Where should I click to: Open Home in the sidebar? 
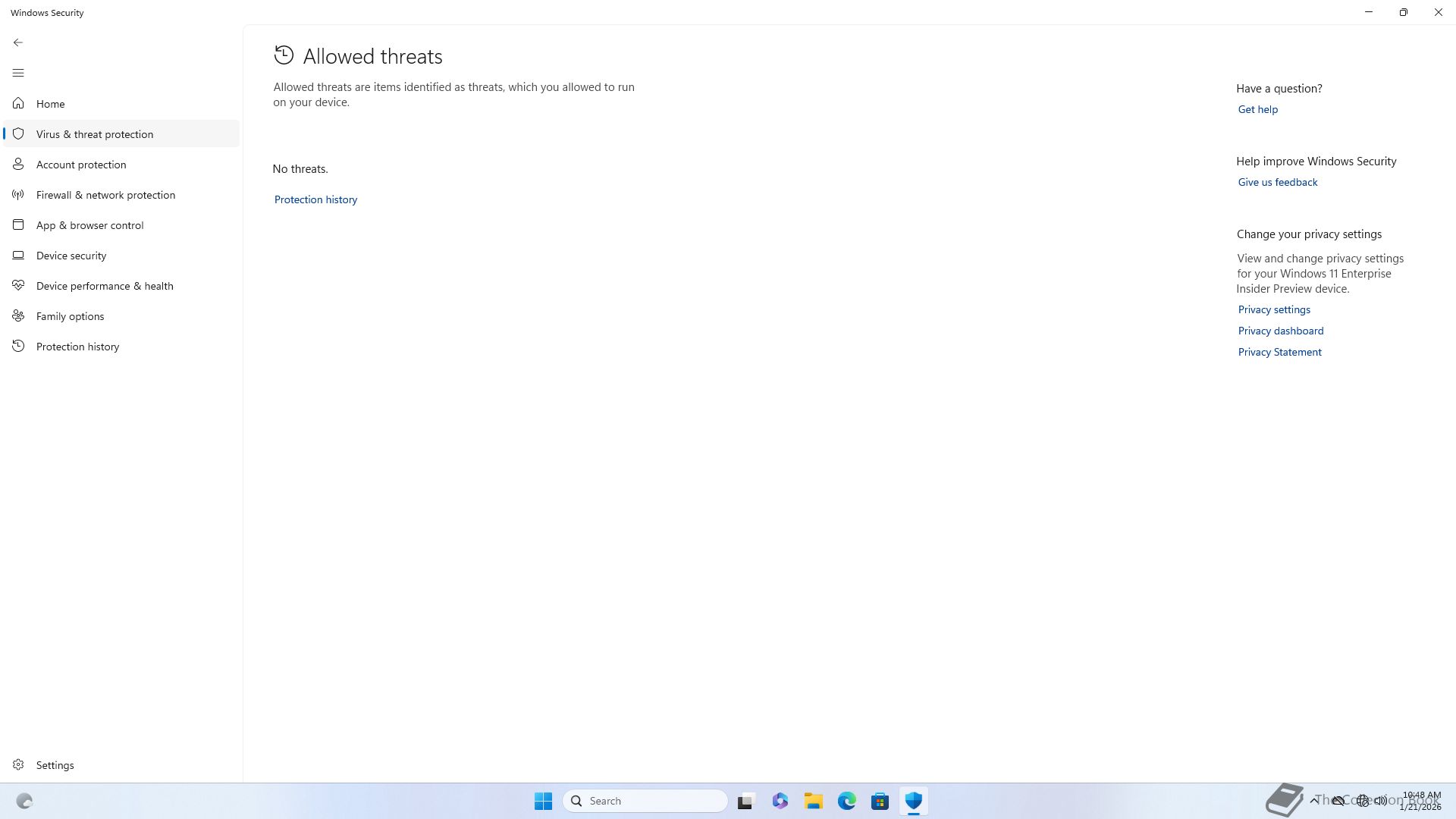tap(50, 104)
